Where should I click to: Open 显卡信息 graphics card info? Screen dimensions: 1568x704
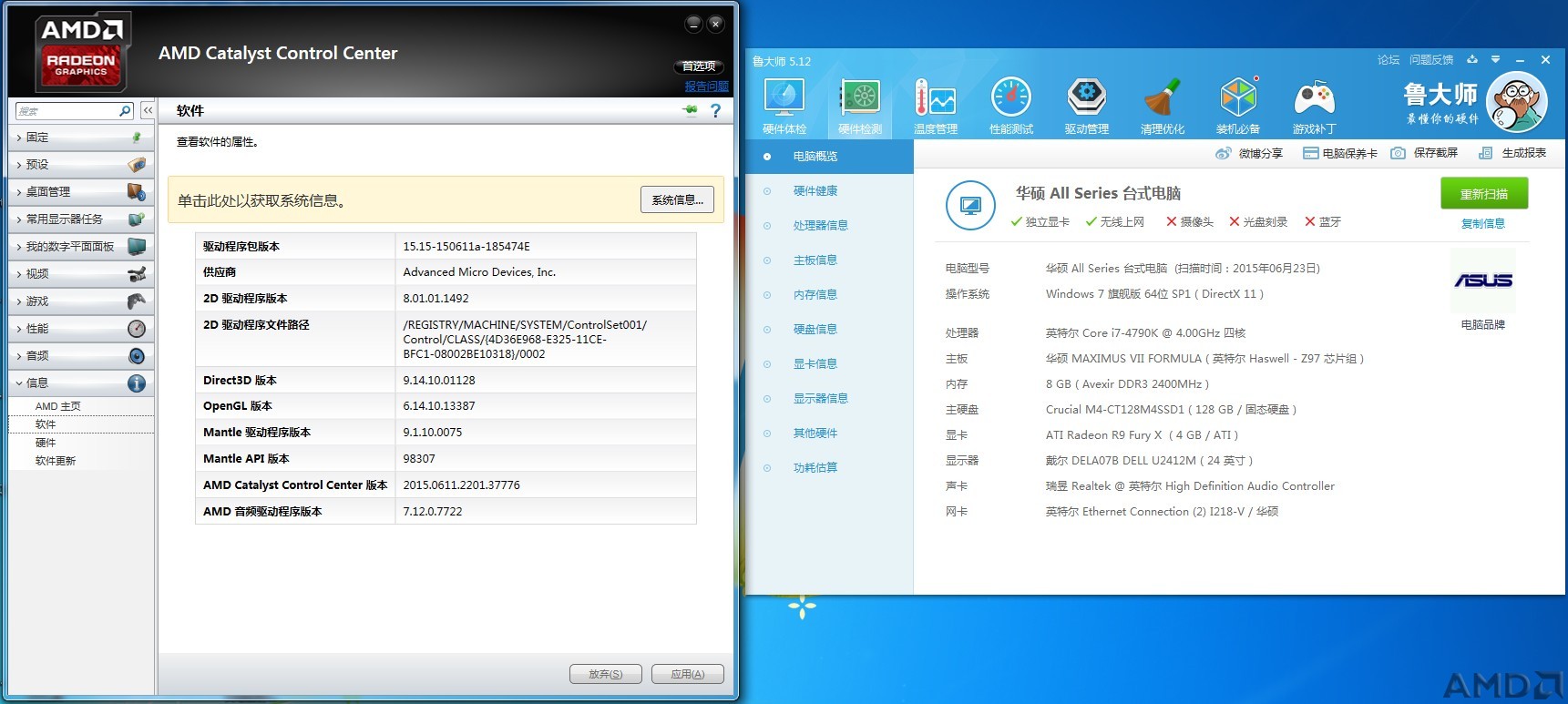tap(815, 364)
